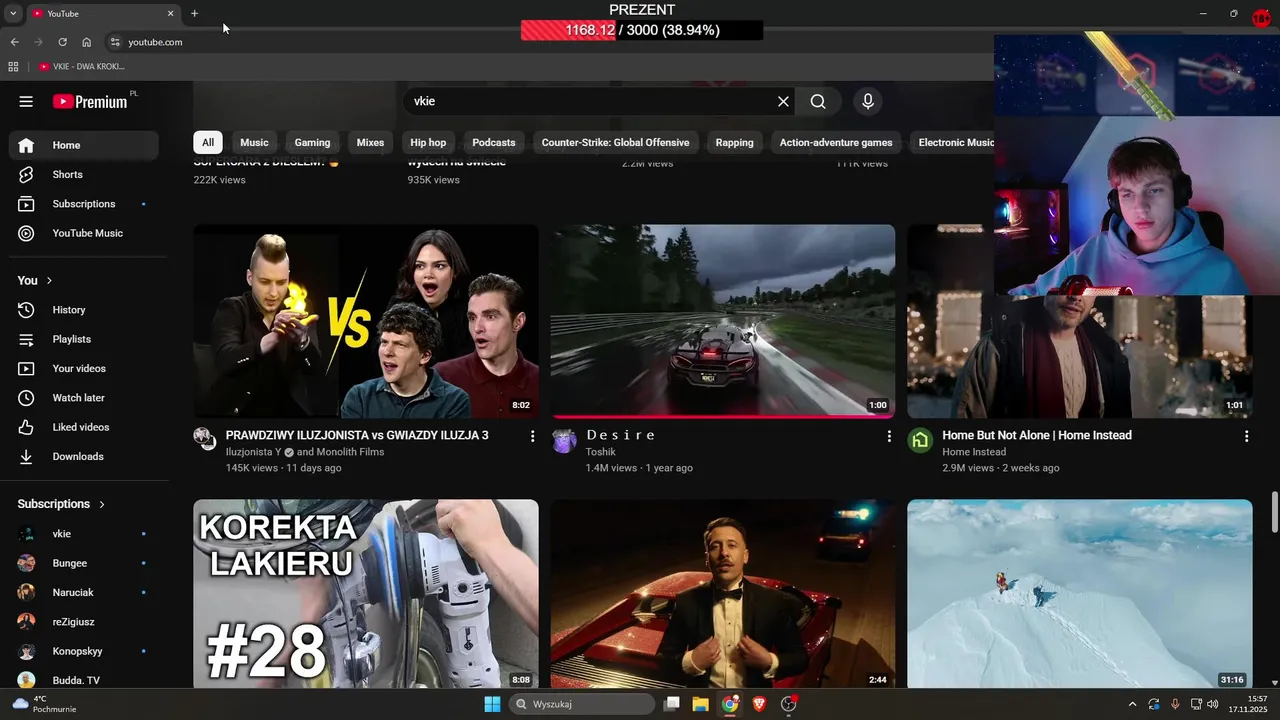Image resolution: width=1280 pixels, height=720 pixels.
Task: Open the vkie channel subscription
Action: coord(84,534)
